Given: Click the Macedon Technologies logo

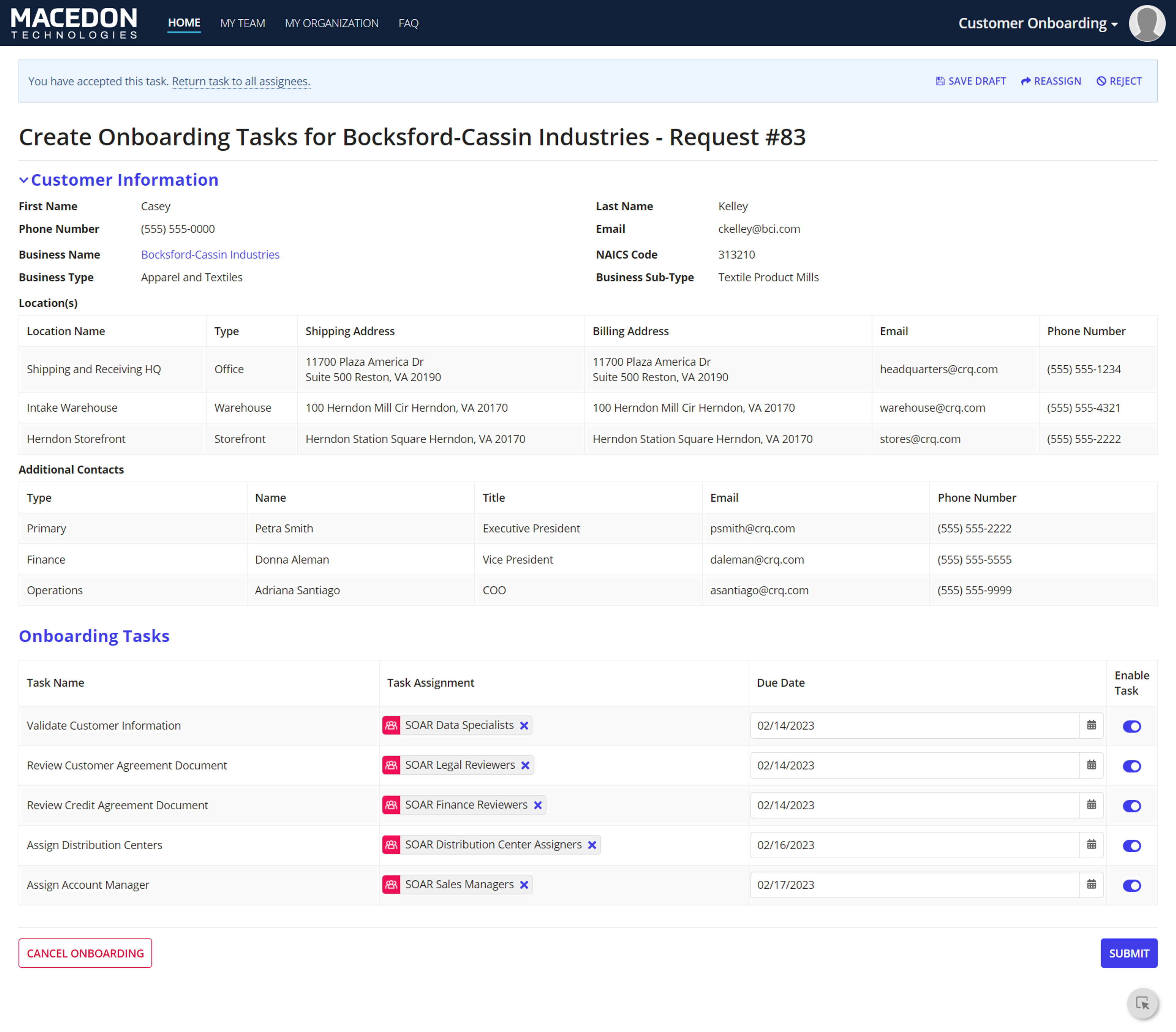Looking at the screenshot, I should 74,23.
